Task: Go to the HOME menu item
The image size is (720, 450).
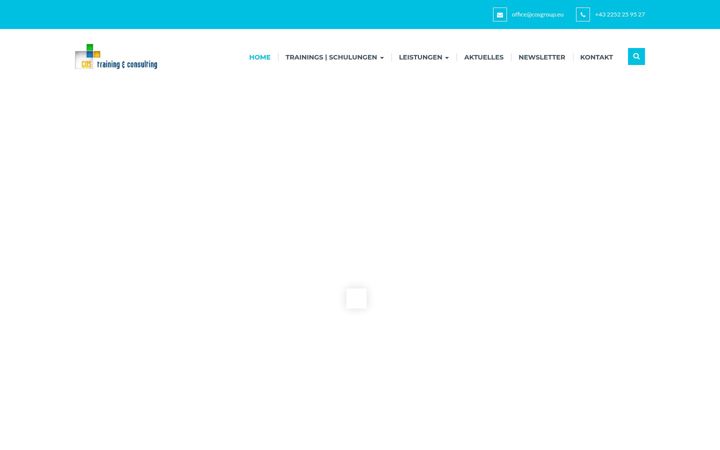Action: [259, 57]
